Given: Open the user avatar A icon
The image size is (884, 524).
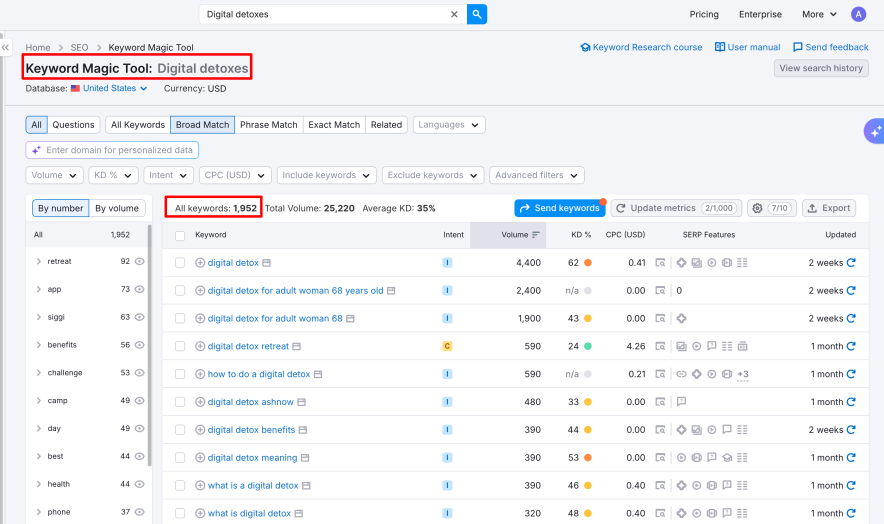Looking at the screenshot, I should 858,14.
